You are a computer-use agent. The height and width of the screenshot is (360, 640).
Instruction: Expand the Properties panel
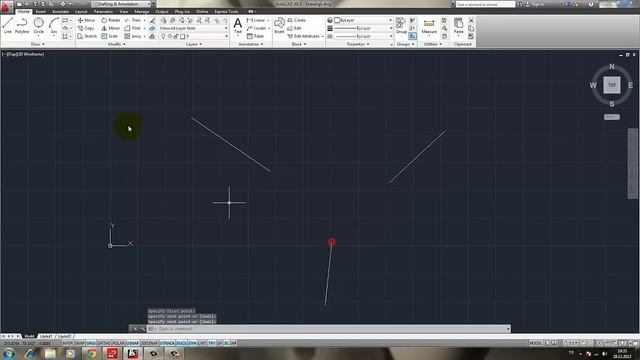[x=358, y=44]
